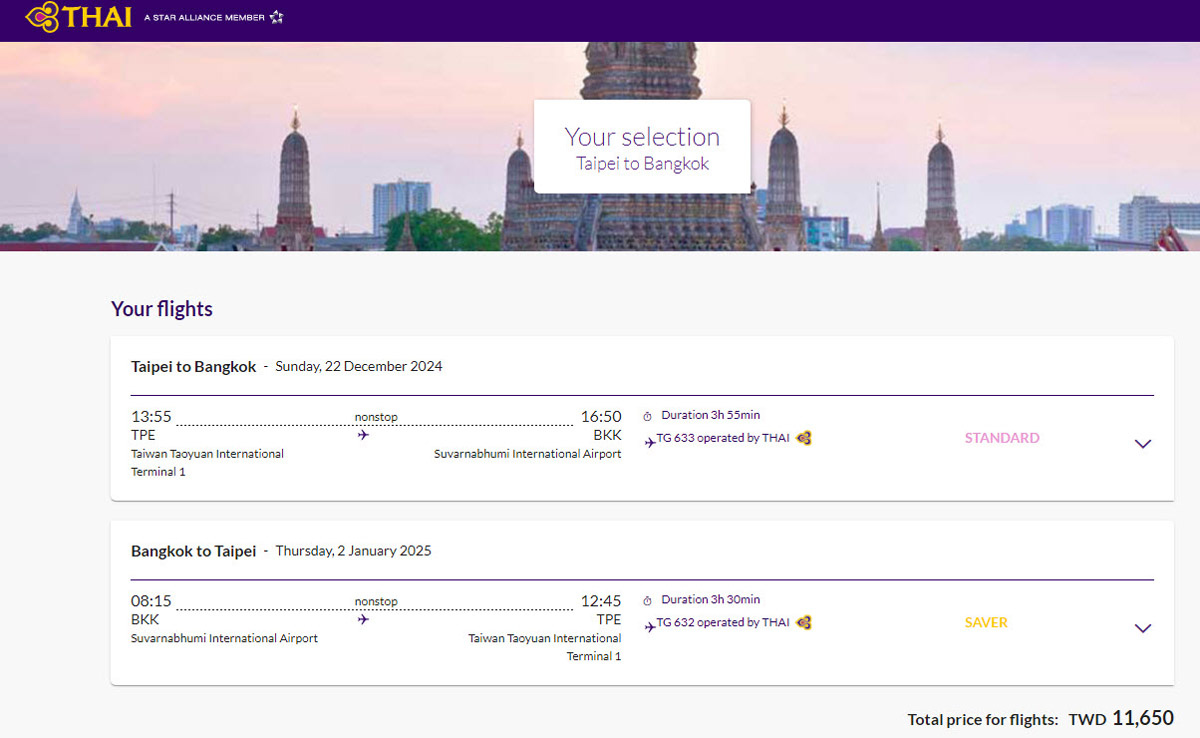The height and width of the screenshot is (738, 1200).
Task: Click 'Total price for flights:' label
Action: 983,719
